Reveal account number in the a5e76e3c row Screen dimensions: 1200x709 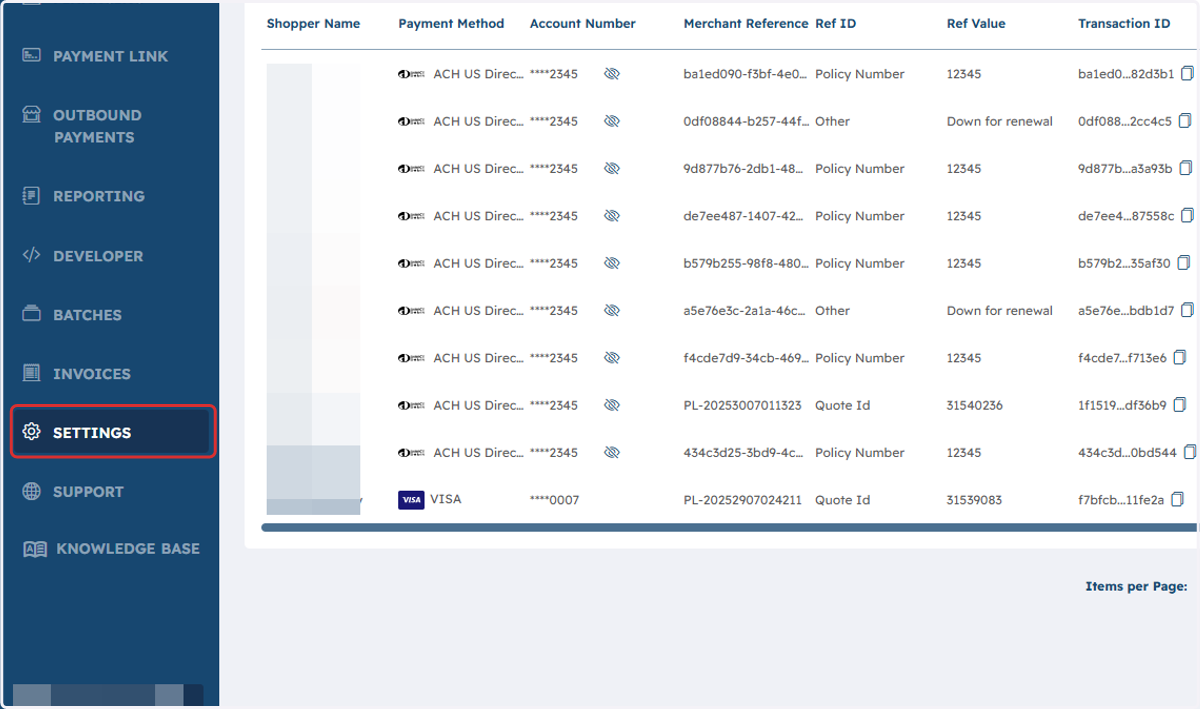coord(612,311)
